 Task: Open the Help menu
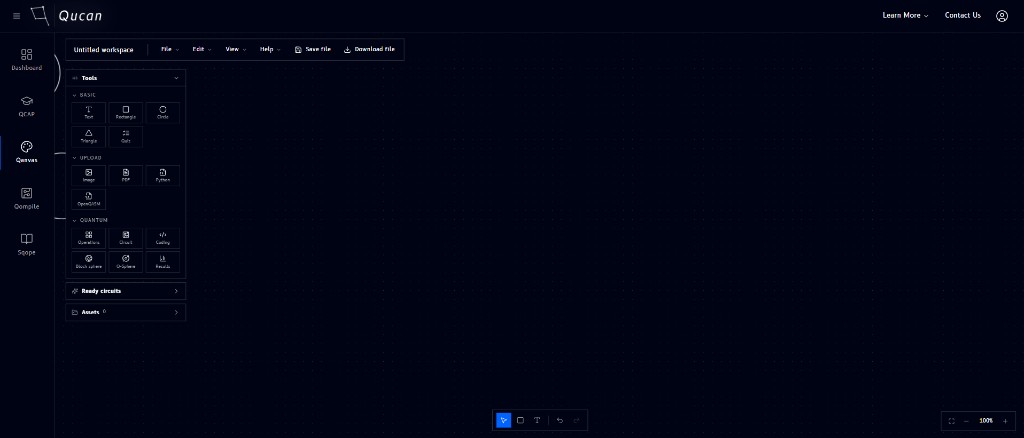tap(270, 50)
